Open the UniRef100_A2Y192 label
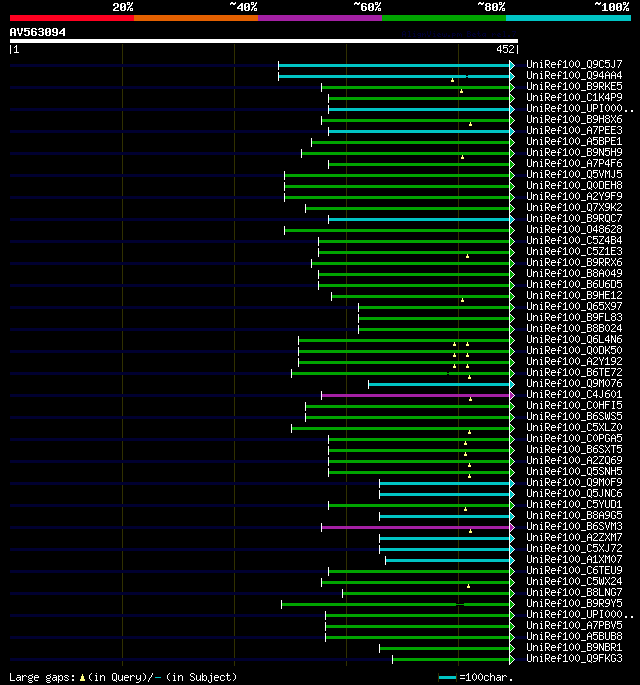640x685 pixels. coord(574,361)
